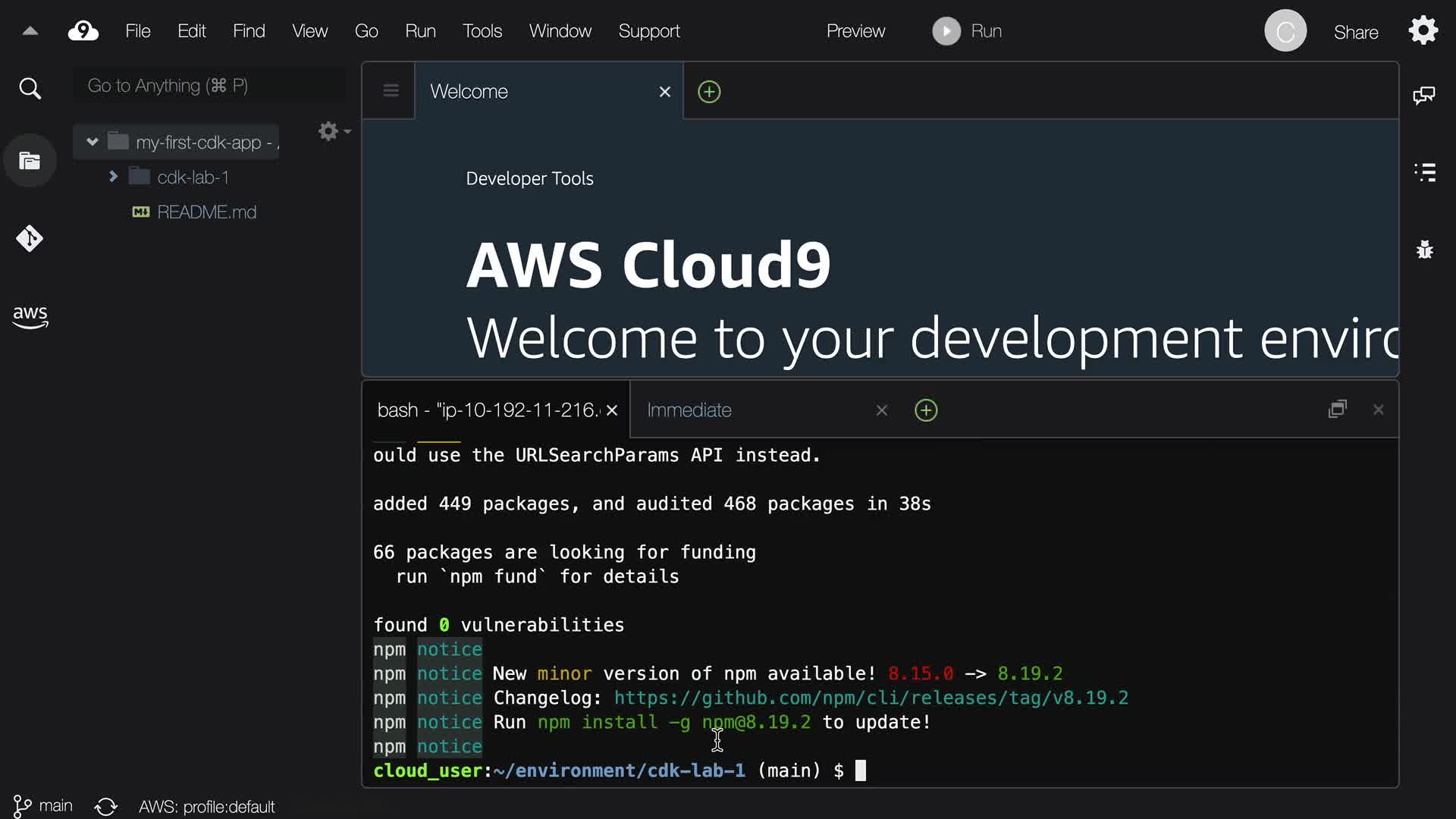This screenshot has width=1456, height=819.
Task: Open file tree settings gear dropdown
Action: pos(333,131)
